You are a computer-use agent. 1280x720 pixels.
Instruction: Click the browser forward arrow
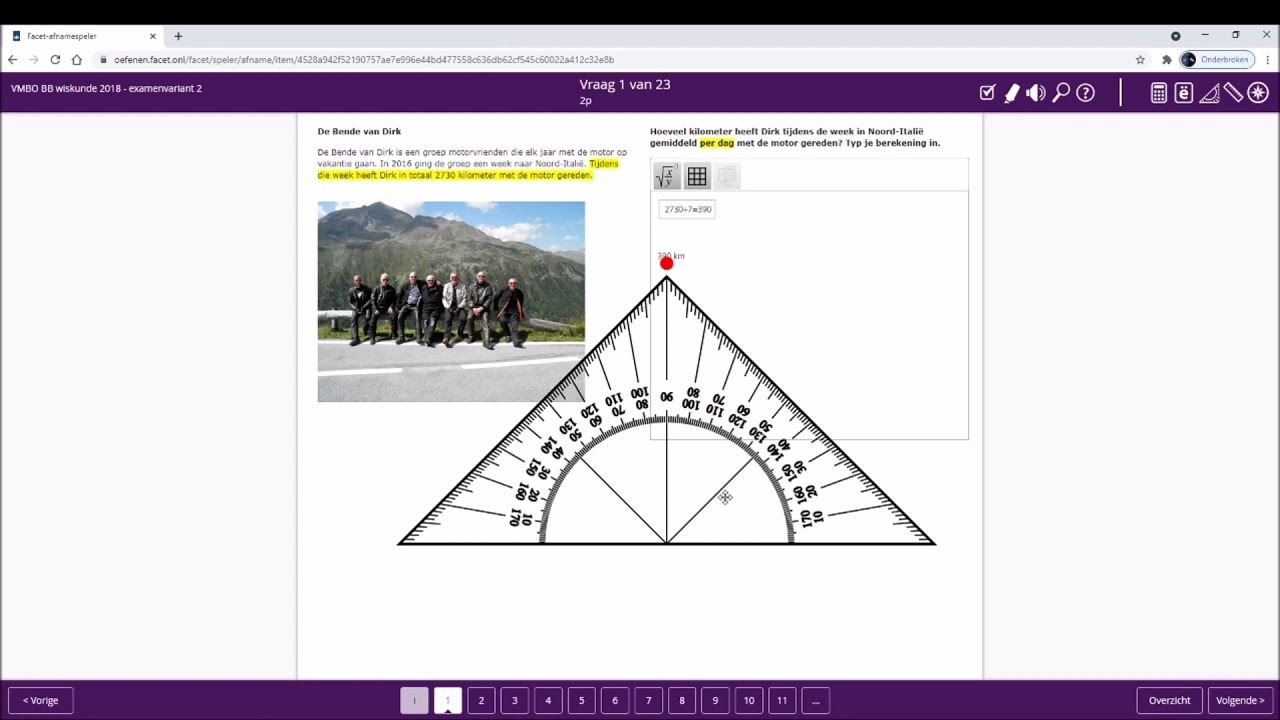[33, 60]
